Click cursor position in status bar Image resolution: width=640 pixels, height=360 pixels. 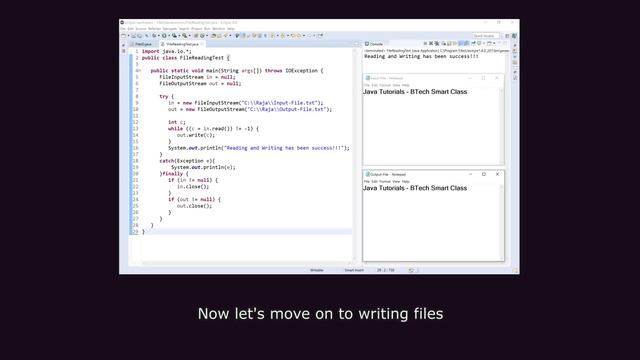pyautogui.click(x=386, y=270)
